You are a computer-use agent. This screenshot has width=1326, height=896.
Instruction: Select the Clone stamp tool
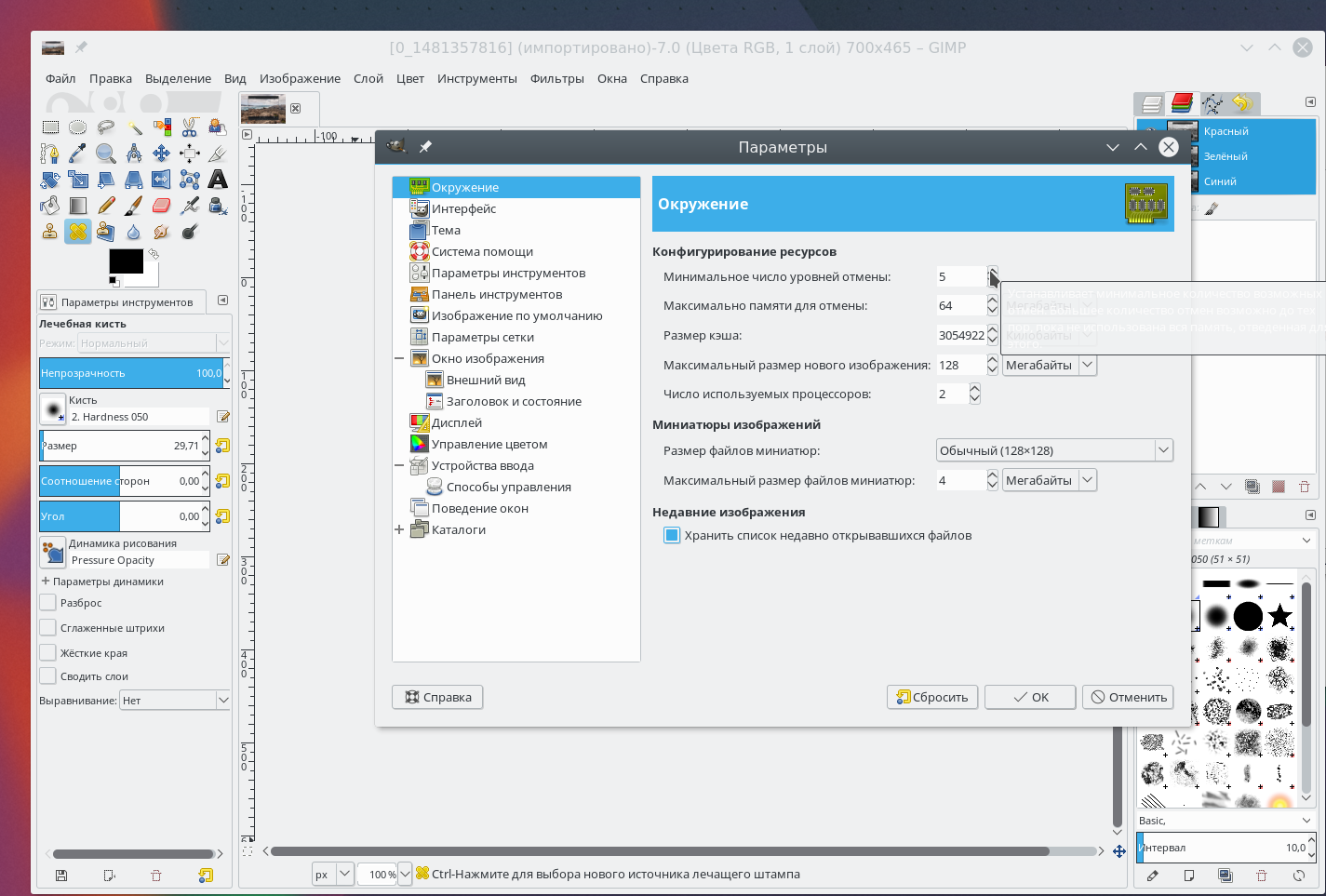point(50,232)
